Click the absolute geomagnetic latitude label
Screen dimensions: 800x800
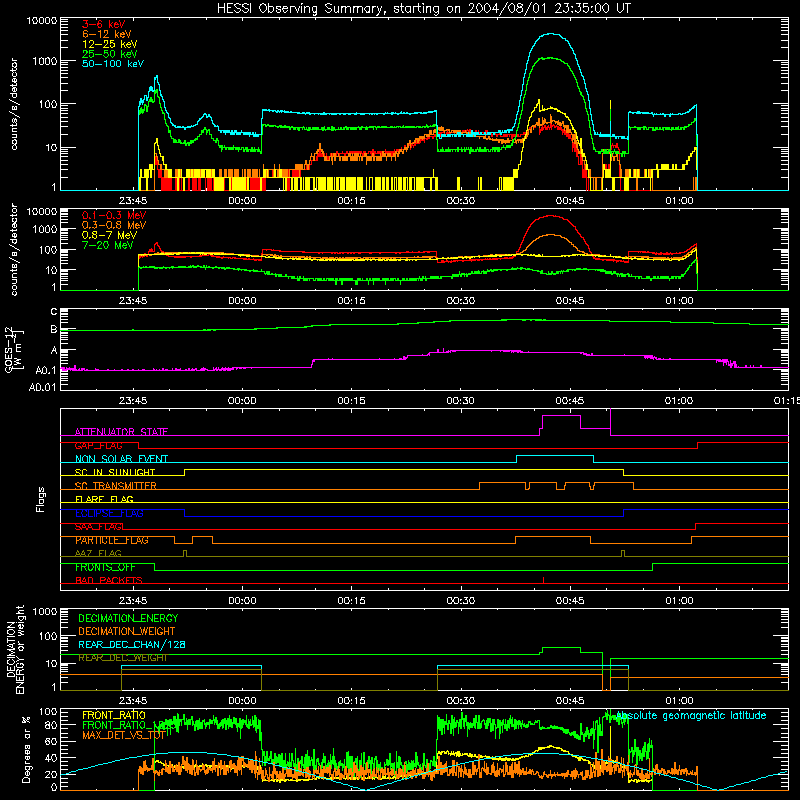(691, 715)
